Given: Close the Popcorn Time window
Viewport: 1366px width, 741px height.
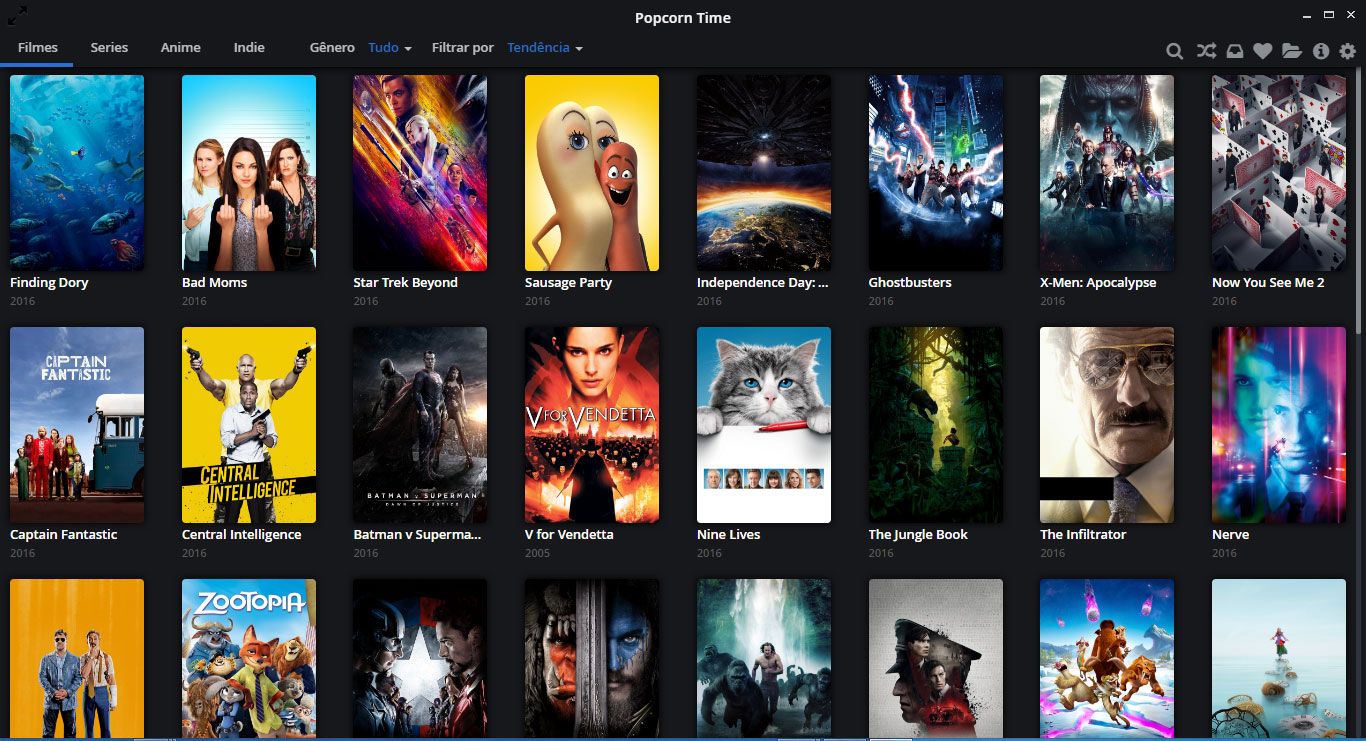Looking at the screenshot, I should click(x=1352, y=14).
